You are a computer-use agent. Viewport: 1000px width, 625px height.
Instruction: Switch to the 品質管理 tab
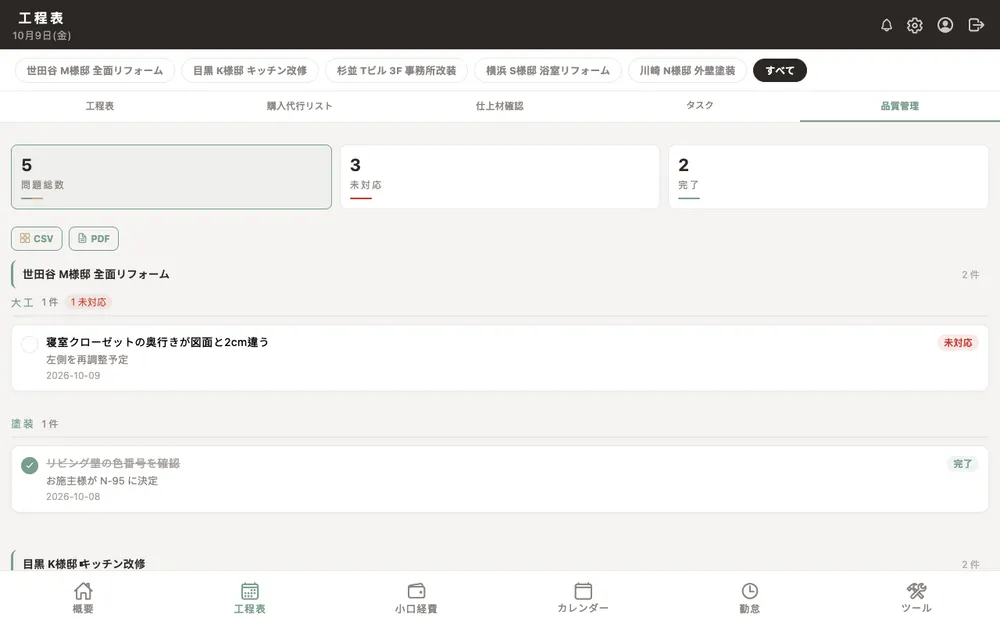pyautogui.click(x=900, y=106)
